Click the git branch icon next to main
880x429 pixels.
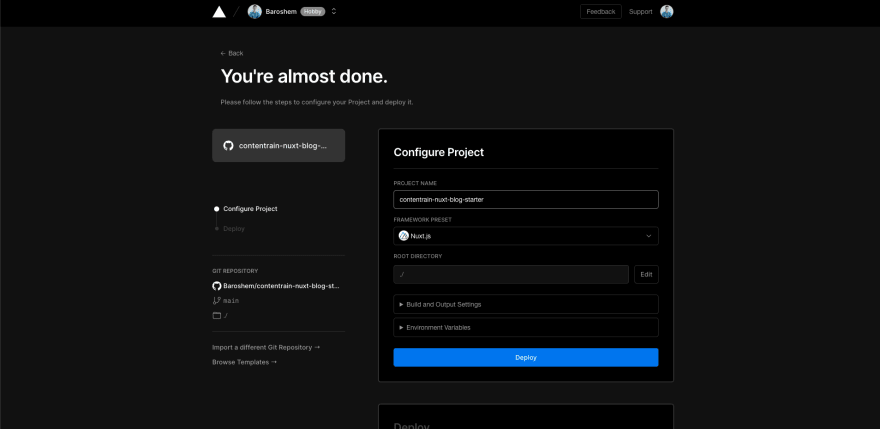coord(217,300)
